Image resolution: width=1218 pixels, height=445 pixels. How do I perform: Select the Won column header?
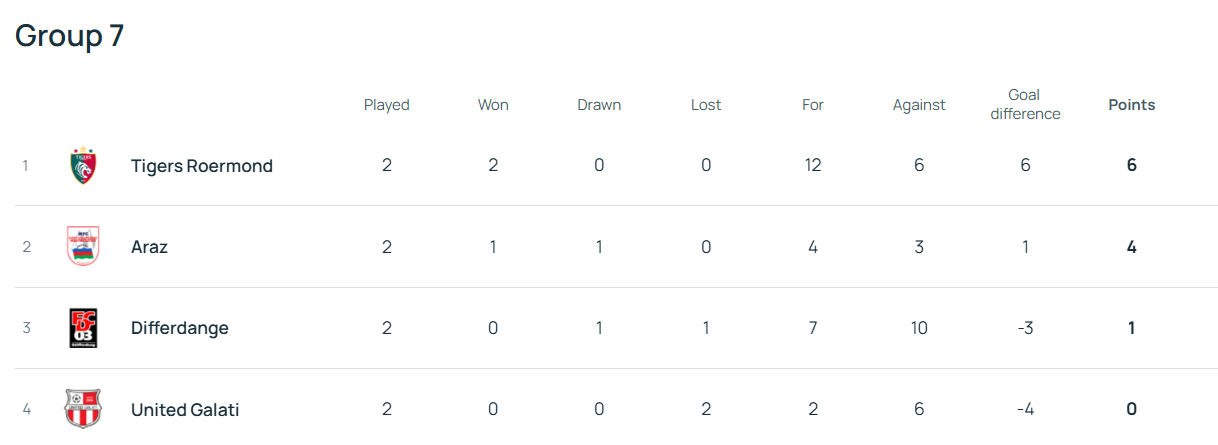click(x=493, y=105)
